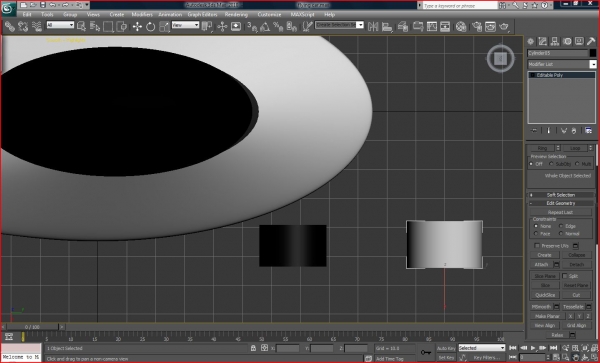Open the Render Setup teapot icon

coord(477,26)
